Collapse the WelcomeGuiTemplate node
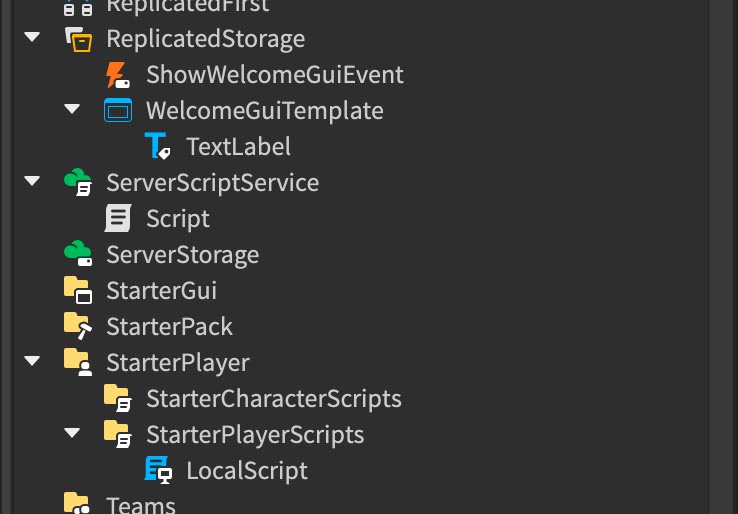738x514 pixels. tap(72, 109)
